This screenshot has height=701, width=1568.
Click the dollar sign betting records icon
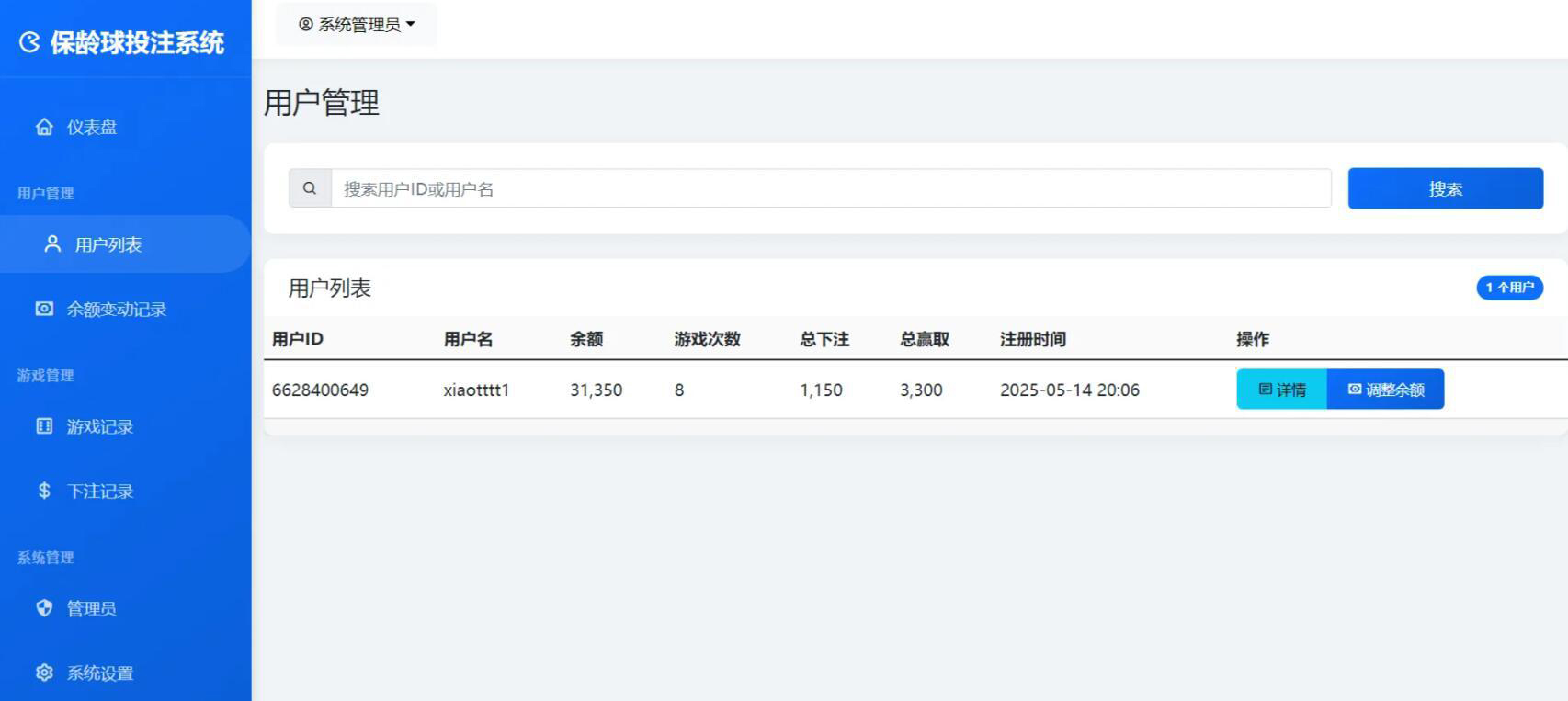click(x=44, y=491)
